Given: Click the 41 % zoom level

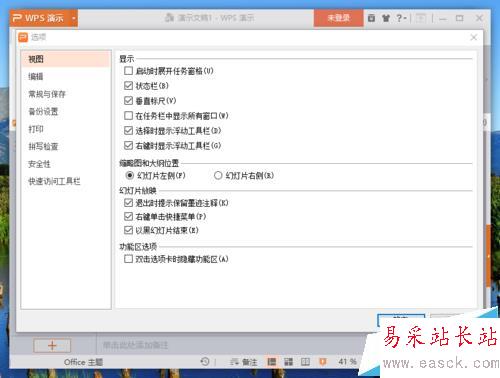Looking at the screenshot, I should pos(347,361).
